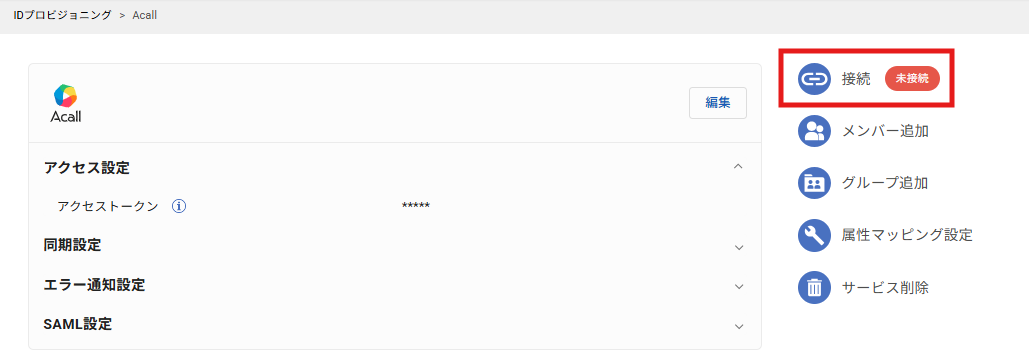The width and height of the screenshot is (1029, 363).
Task: Expand the SAML設定 section chevron
Action: tap(739, 326)
